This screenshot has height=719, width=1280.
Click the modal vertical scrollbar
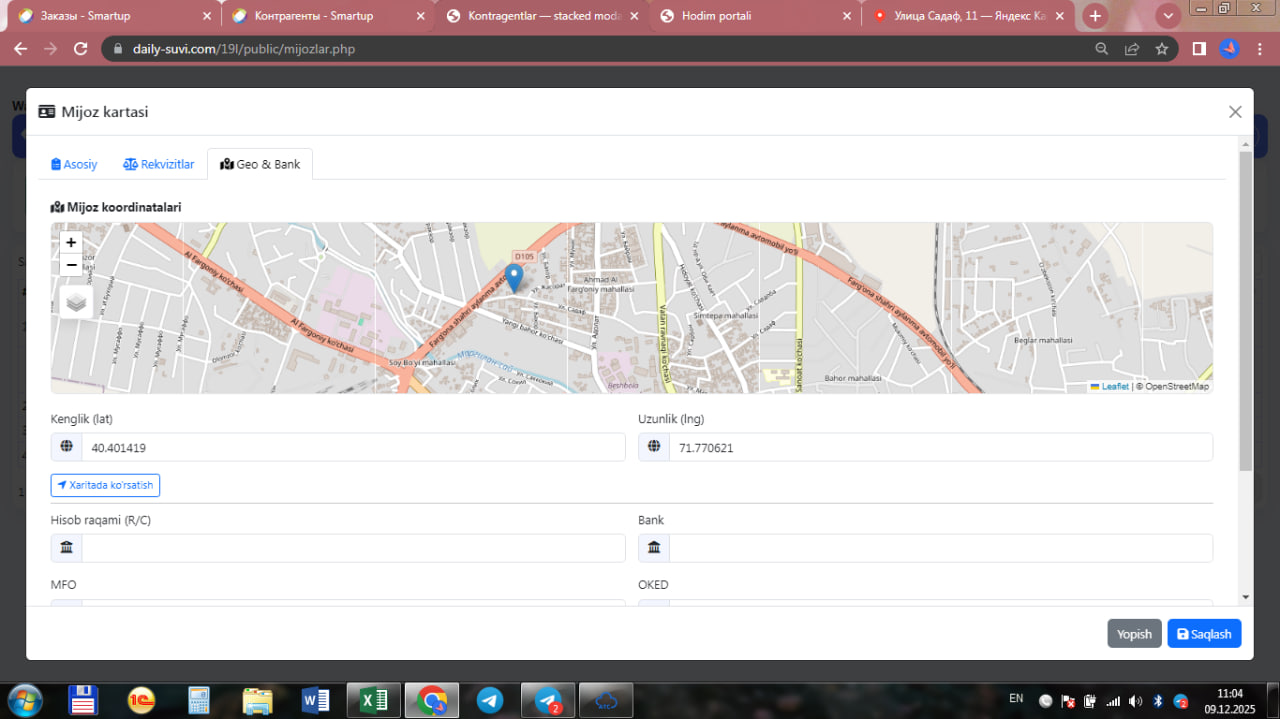(1245, 310)
